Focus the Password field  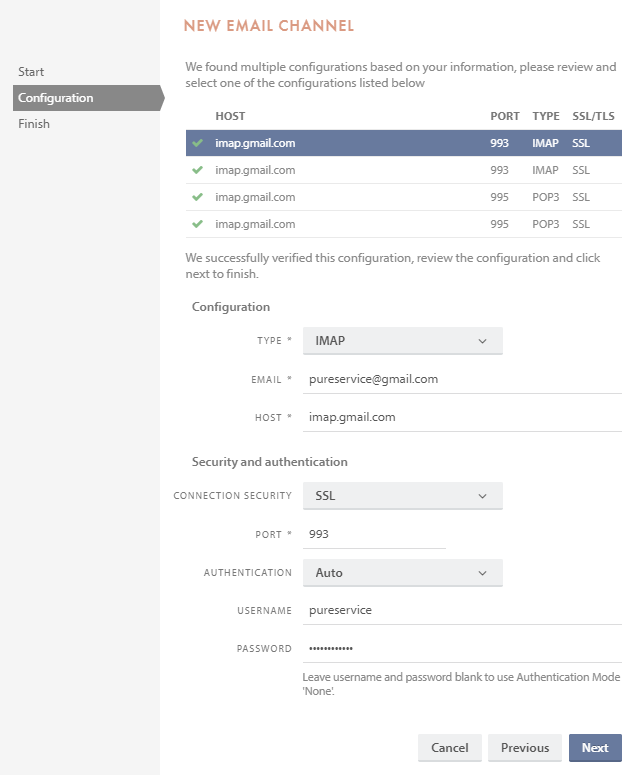462,648
